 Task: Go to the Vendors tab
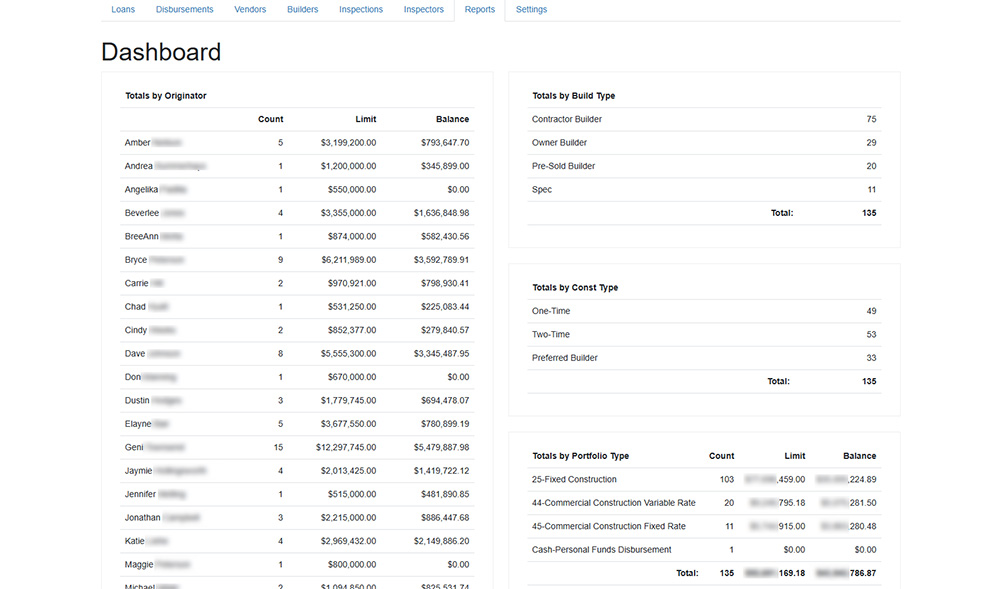[x=250, y=10]
